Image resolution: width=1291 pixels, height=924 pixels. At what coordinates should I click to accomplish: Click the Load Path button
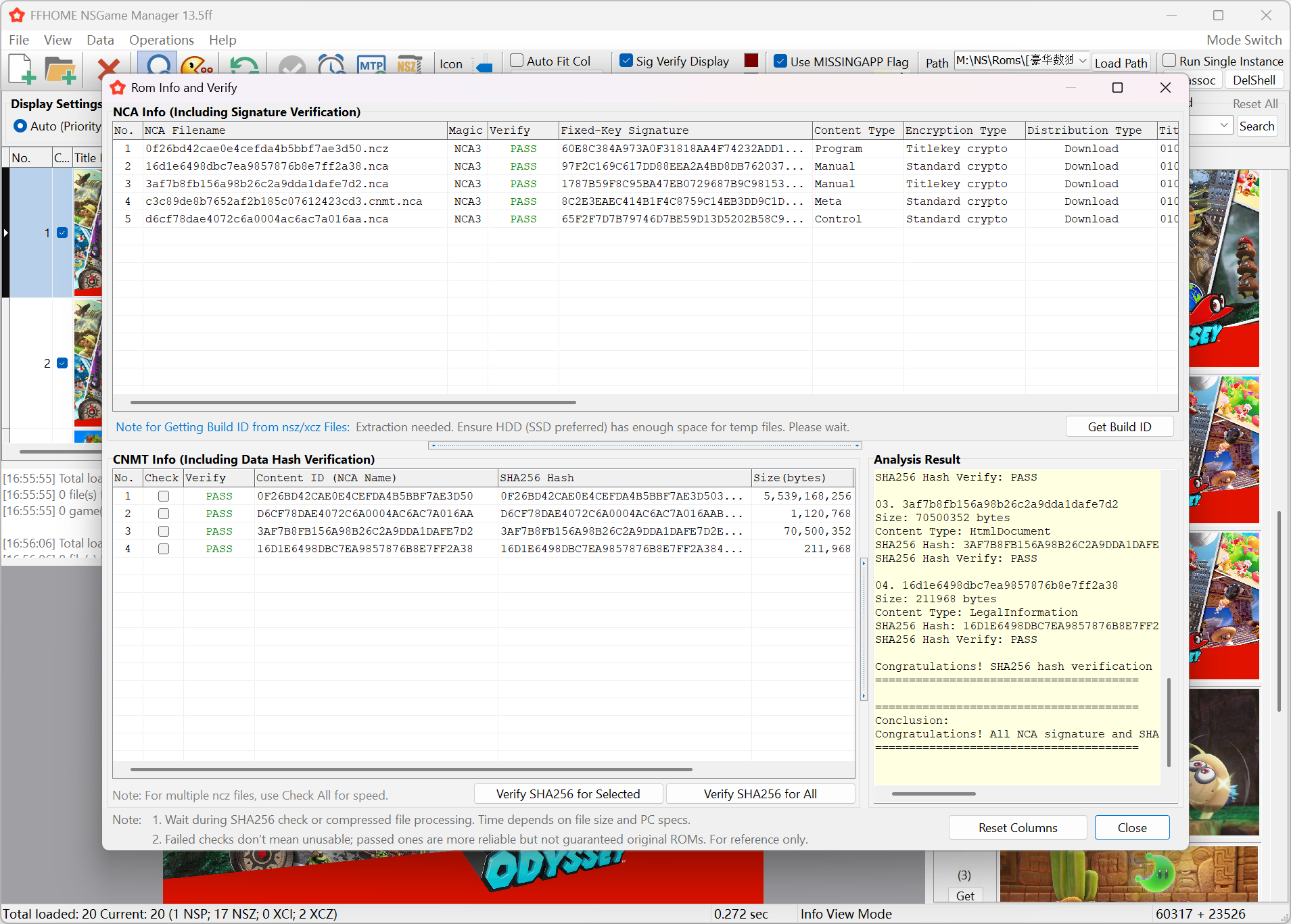coord(1121,63)
